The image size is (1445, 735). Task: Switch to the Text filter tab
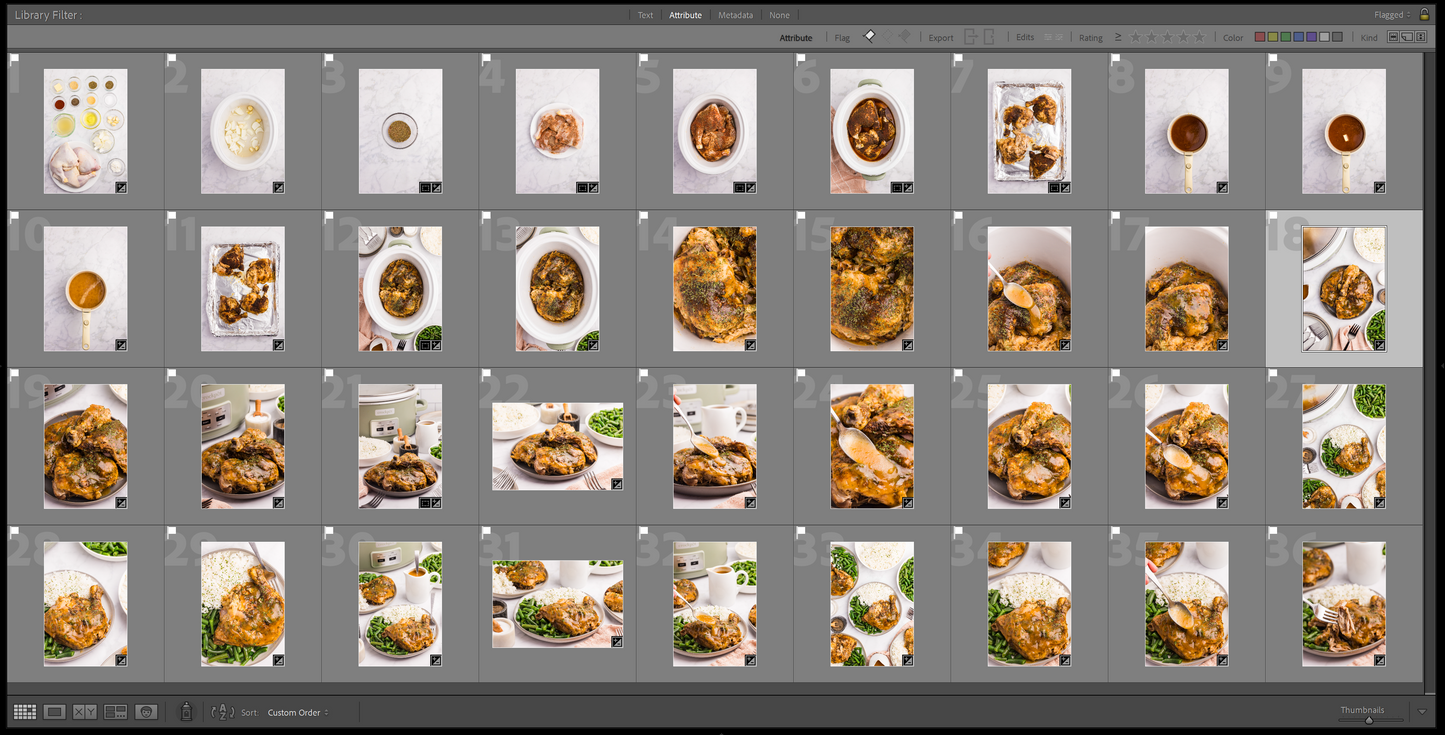coord(645,15)
